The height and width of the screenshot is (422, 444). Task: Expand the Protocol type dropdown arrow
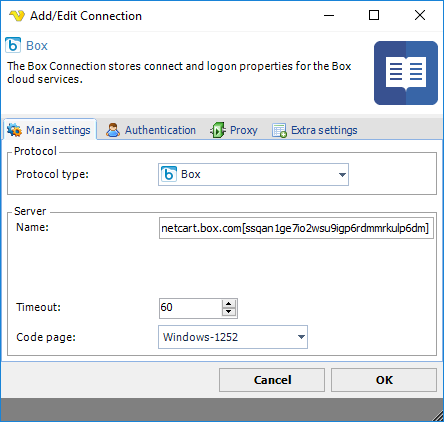[x=342, y=175]
